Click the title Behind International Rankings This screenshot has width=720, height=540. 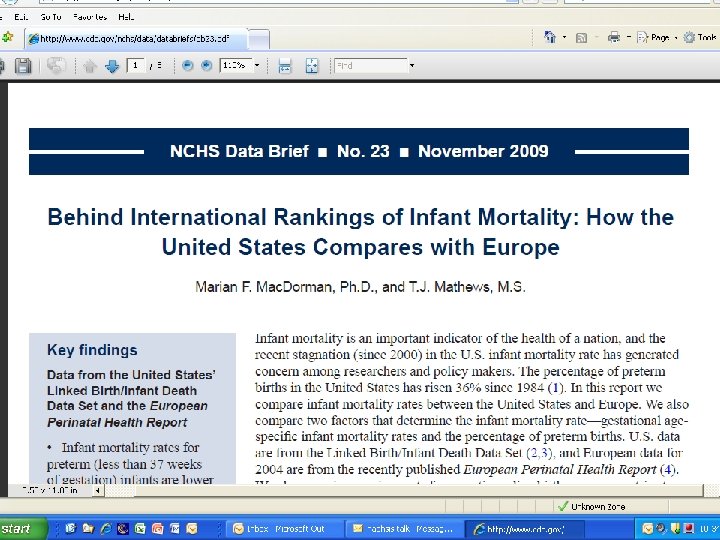tap(360, 232)
